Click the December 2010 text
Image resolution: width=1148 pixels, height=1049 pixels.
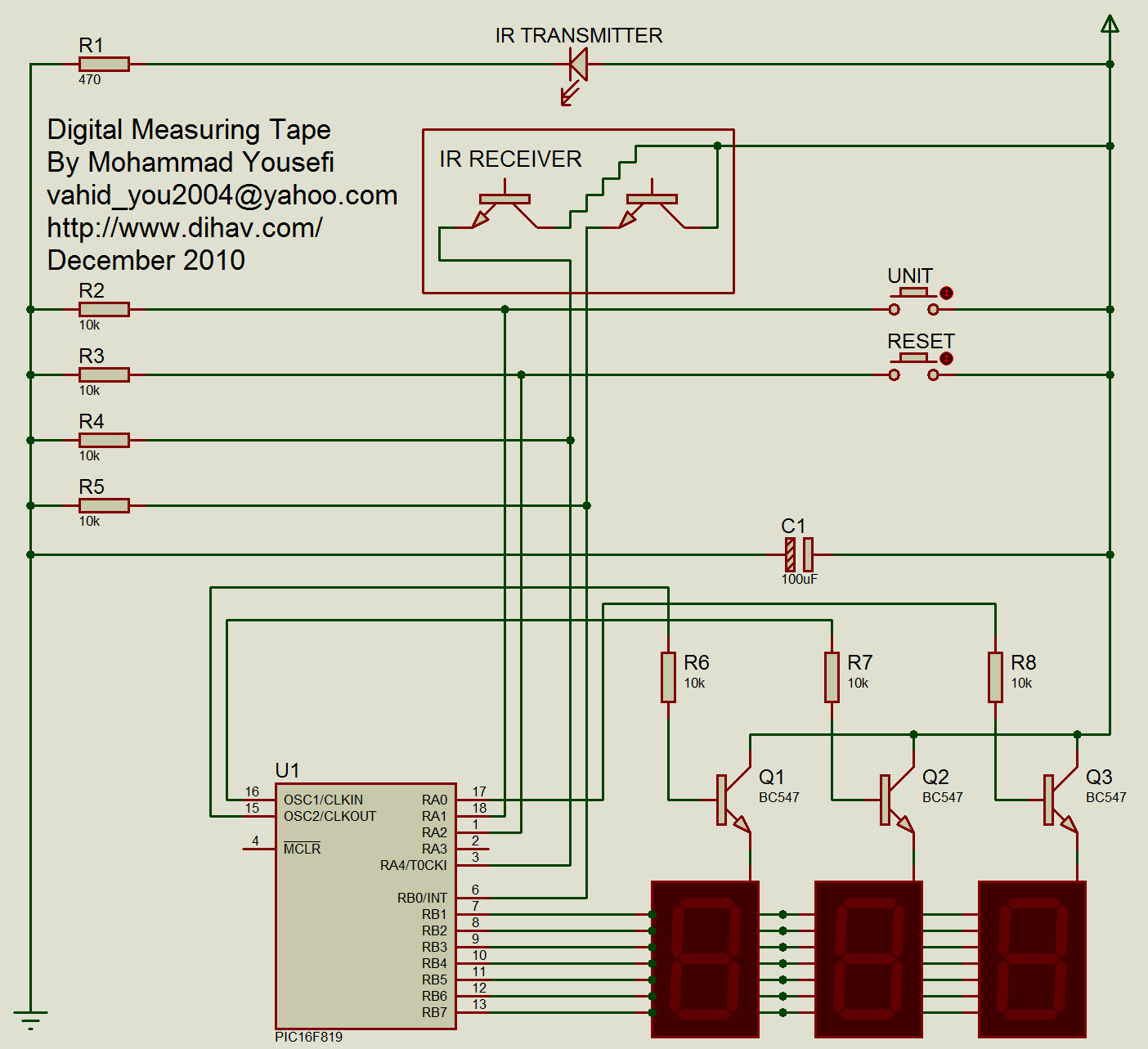click(146, 260)
